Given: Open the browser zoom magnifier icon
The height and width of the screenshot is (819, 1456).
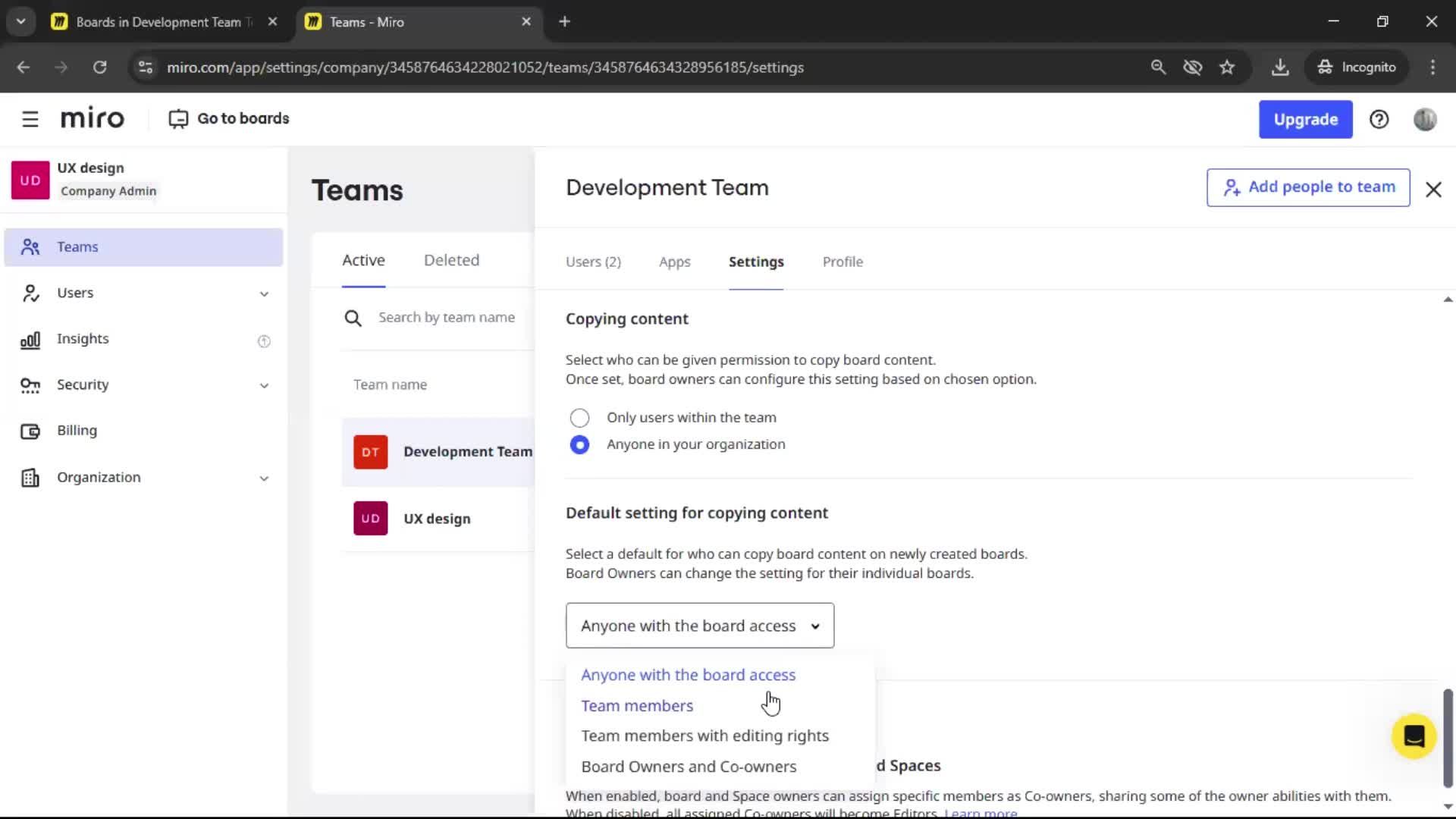Looking at the screenshot, I should pos(1158,67).
